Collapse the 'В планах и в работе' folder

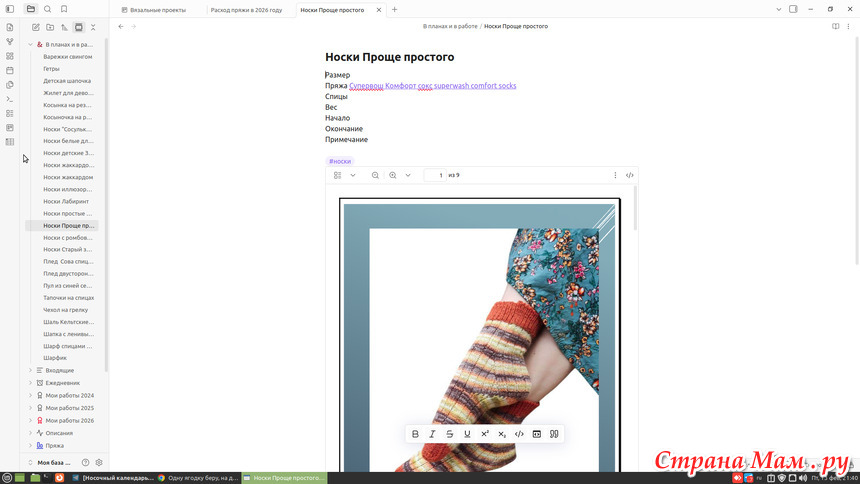click(x=30, y=45)
